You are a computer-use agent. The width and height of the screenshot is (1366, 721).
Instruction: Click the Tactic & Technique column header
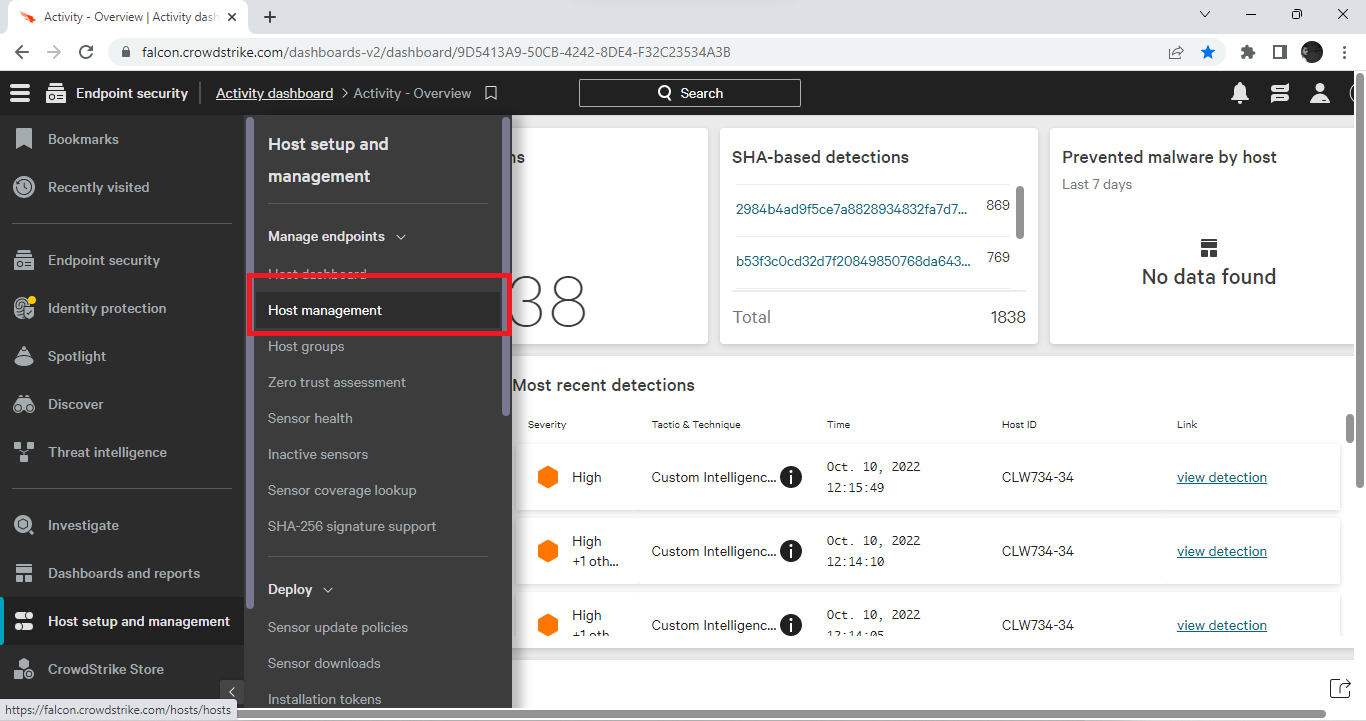[x=696, y=425]
